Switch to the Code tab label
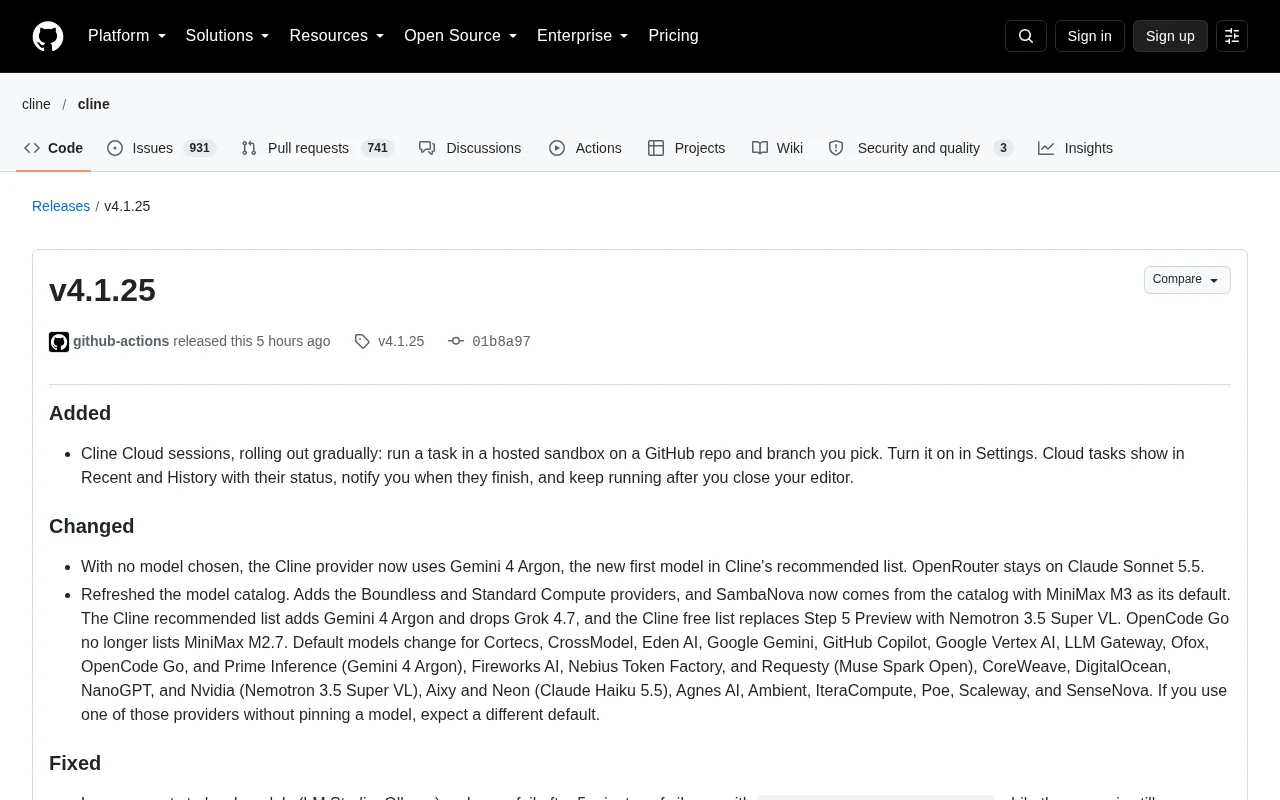The image size is (1280, 800). pyautogui.click(x=65, y=148)
